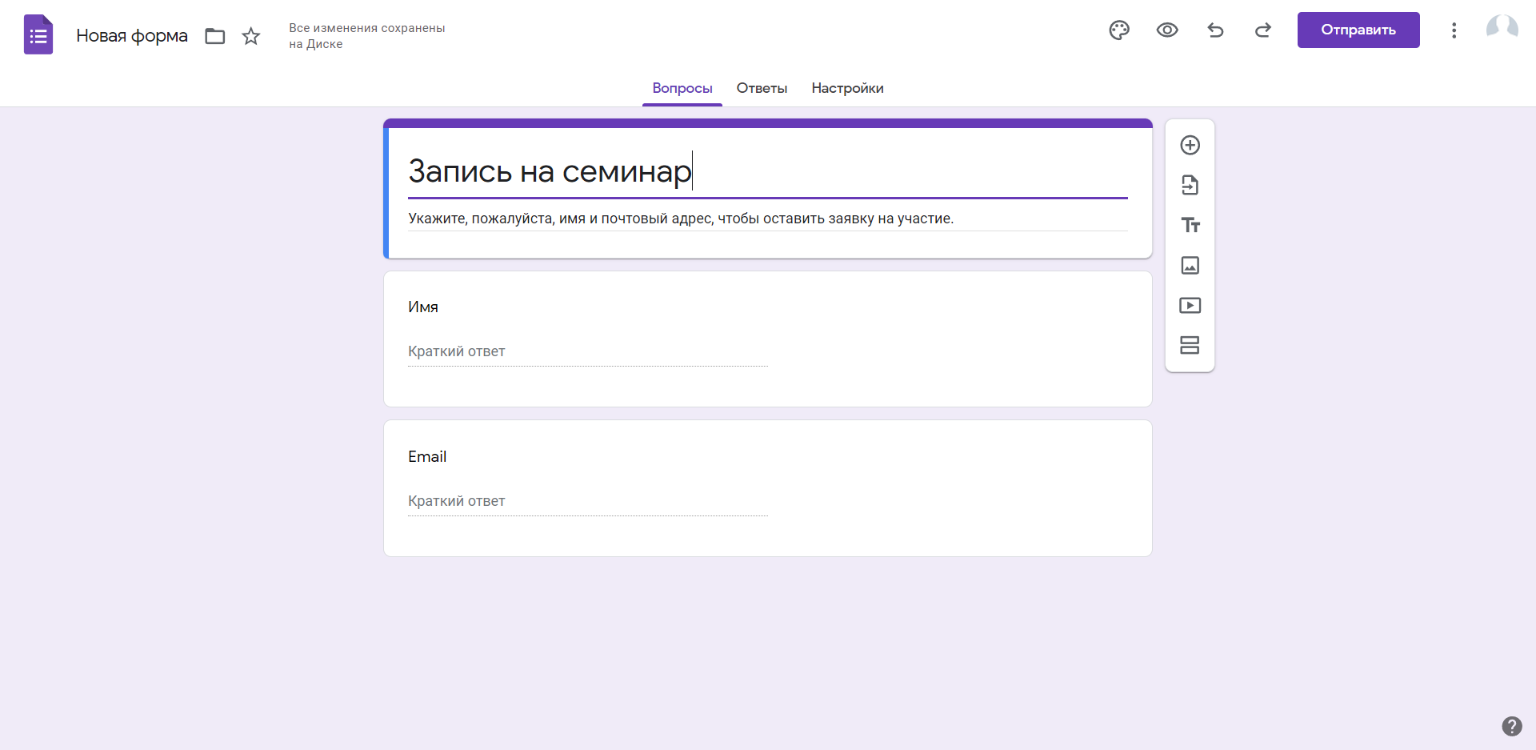Open the more options menu
The image size is (1536, 750).
tap(1454, 31)
